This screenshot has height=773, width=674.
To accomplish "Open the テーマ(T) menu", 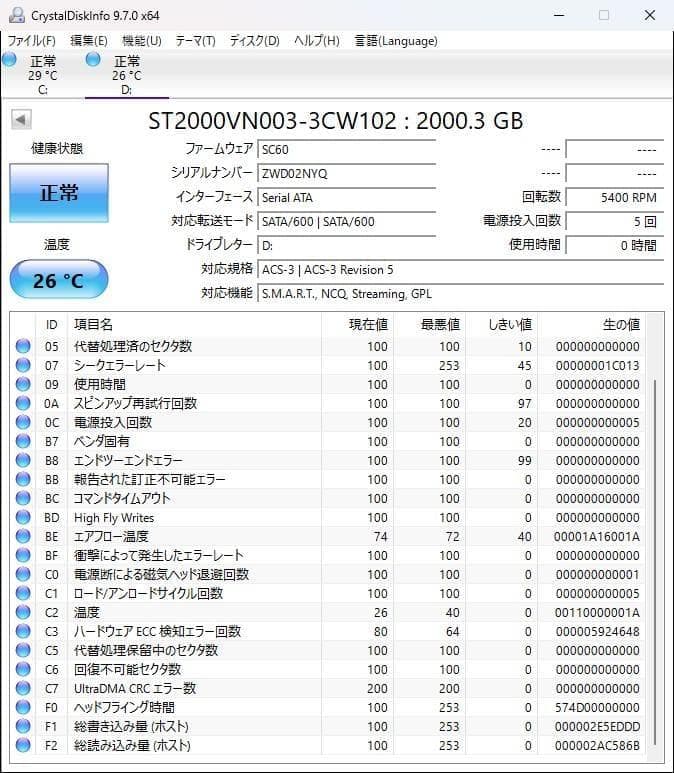I will tap(196, 40).
